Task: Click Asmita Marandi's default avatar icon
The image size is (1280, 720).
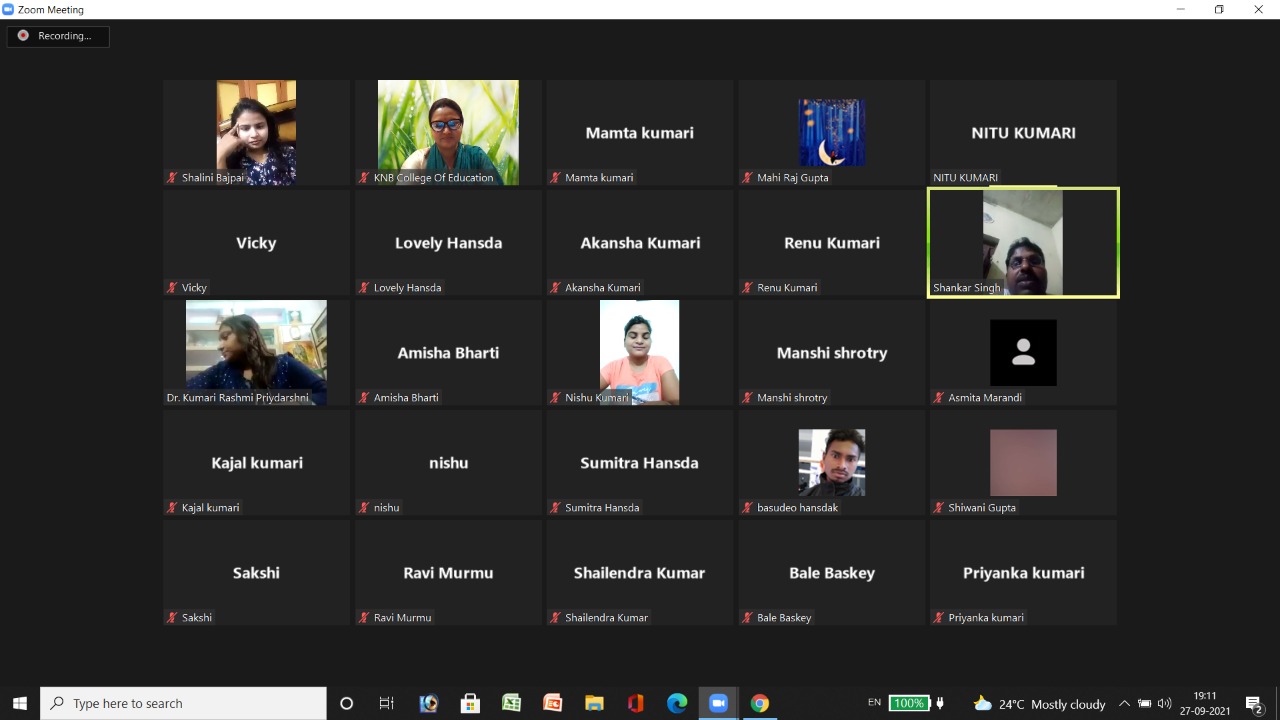Action: point(1023,352)
